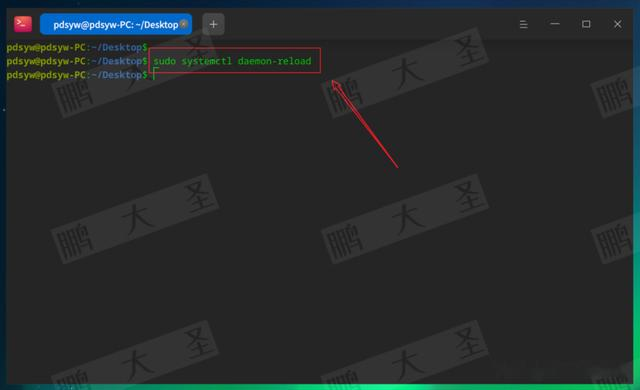640x390 pixels.
Task: Click the first empty prompt line's username
Action: coord(46,47)
